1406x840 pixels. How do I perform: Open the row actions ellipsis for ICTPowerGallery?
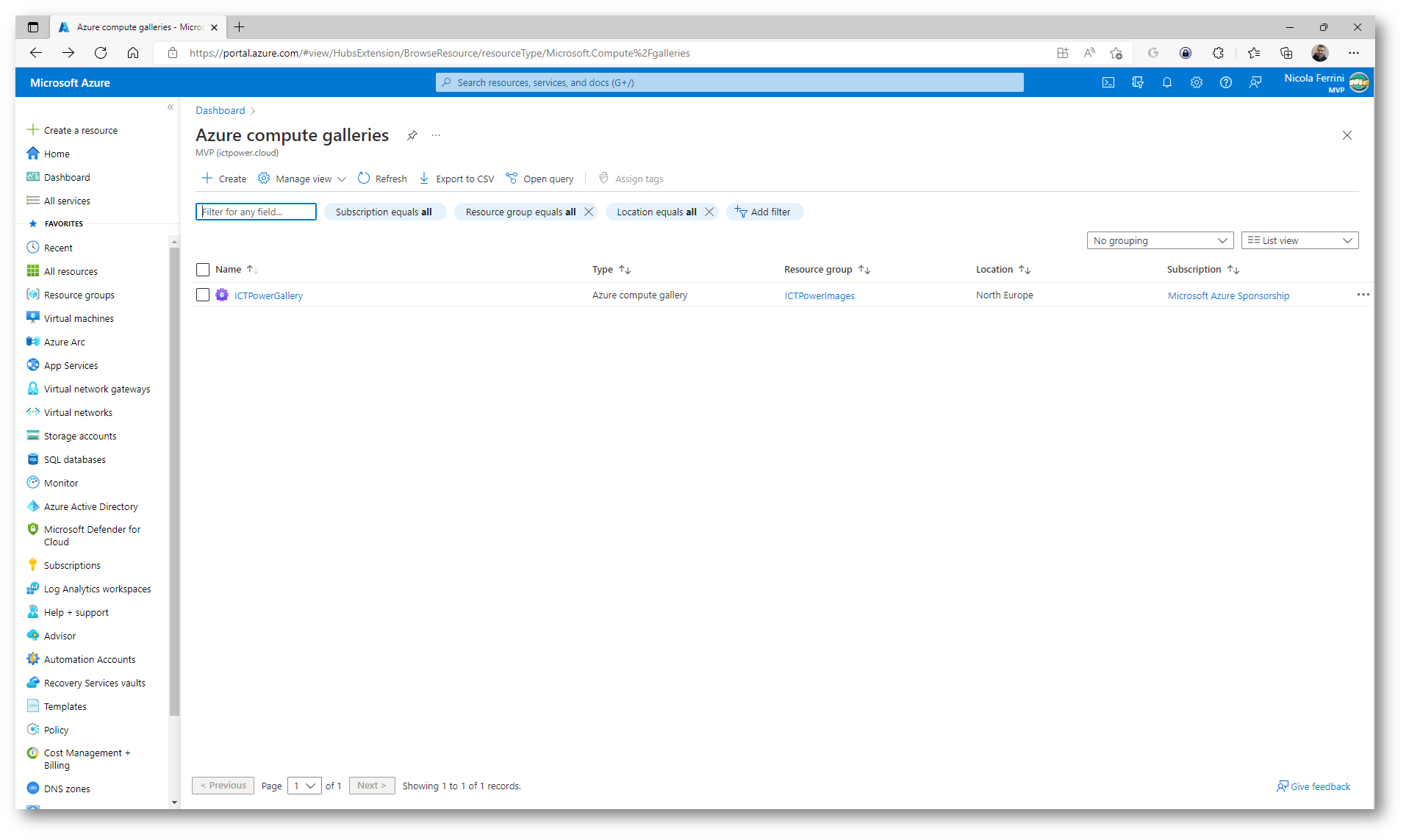(x=1363, y=295)
